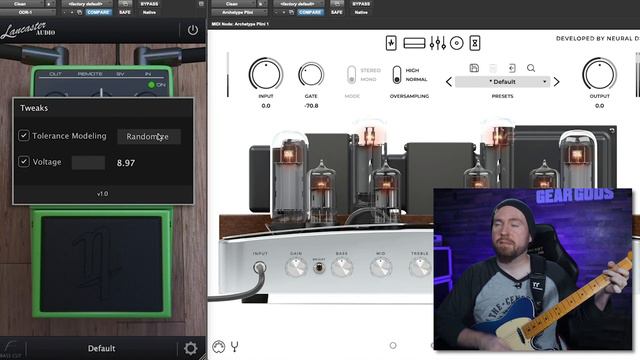This screenshot has width=640, height=360.
Task: Go to the next preset with right chevron
Action: [x=556, y=82]
